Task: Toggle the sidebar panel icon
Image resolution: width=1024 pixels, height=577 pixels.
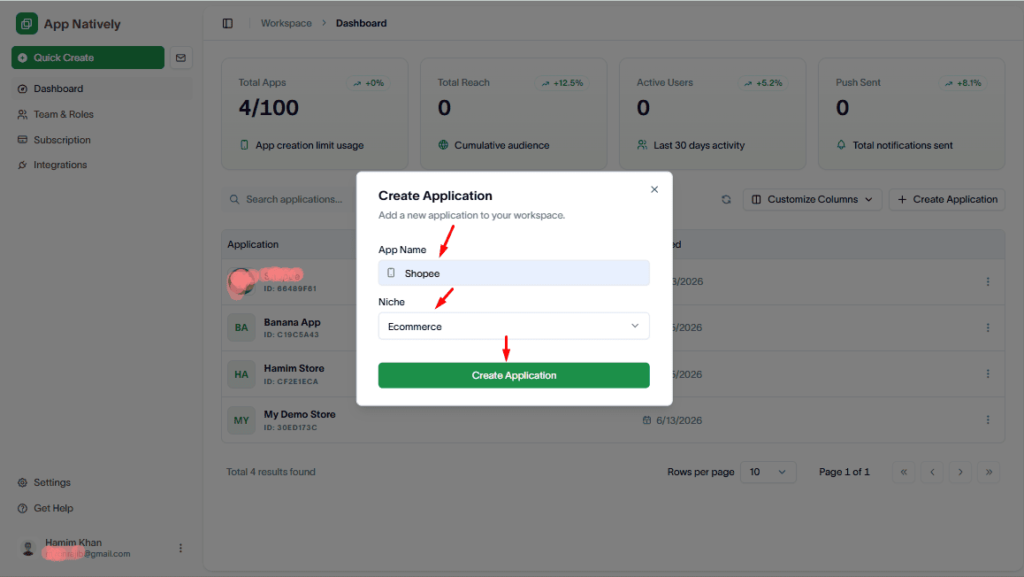Action: coord(227,23)
